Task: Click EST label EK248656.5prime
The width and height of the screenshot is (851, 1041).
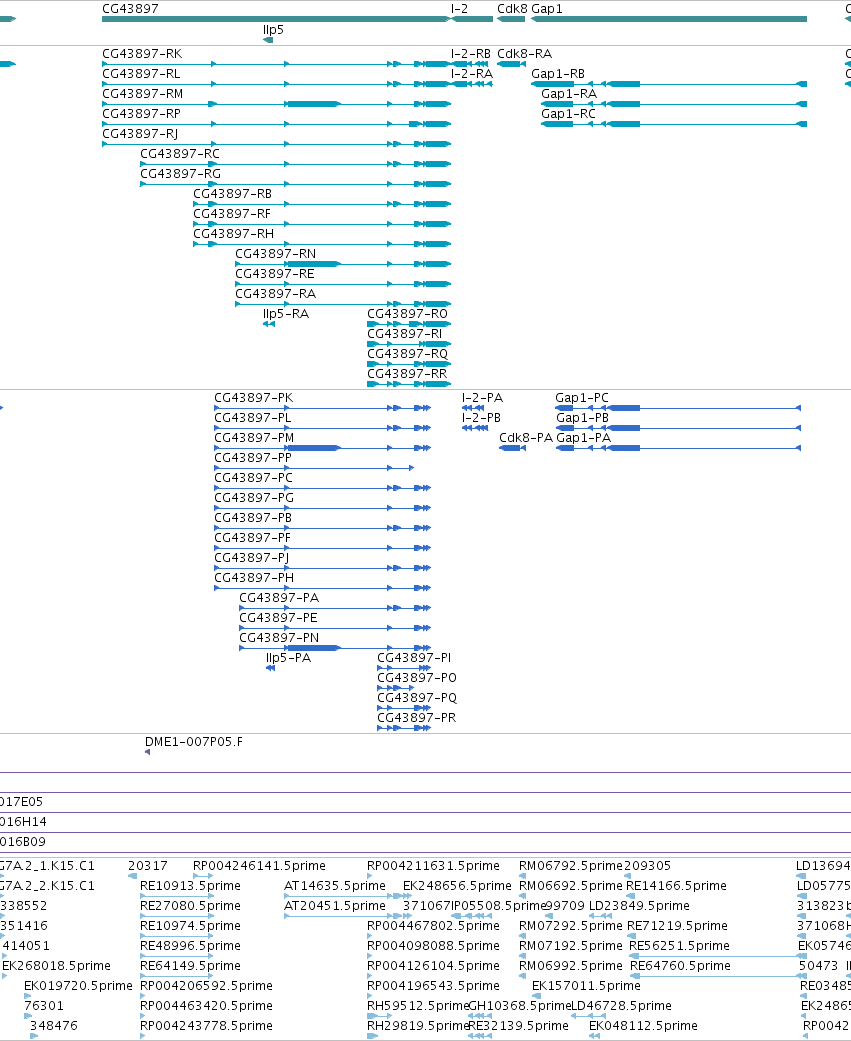Action: [457, 886]
